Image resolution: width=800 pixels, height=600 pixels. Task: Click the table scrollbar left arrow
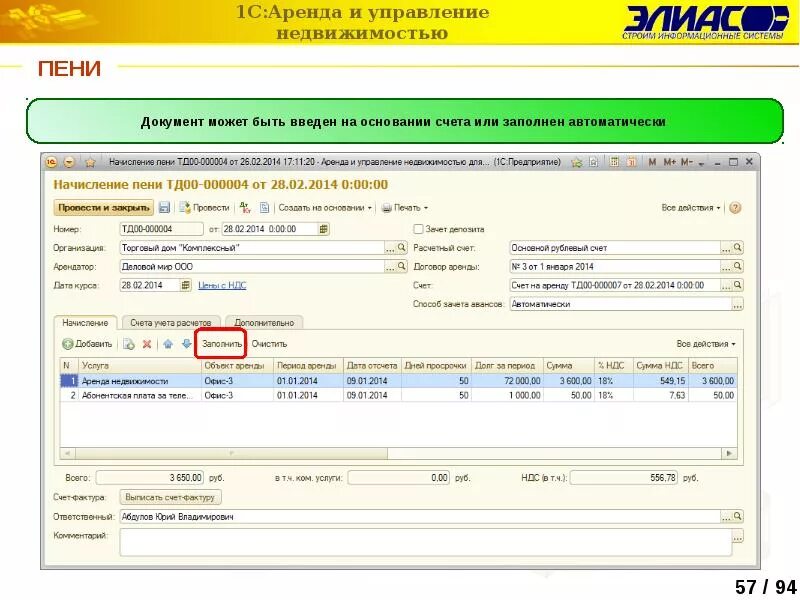(68, 453)
